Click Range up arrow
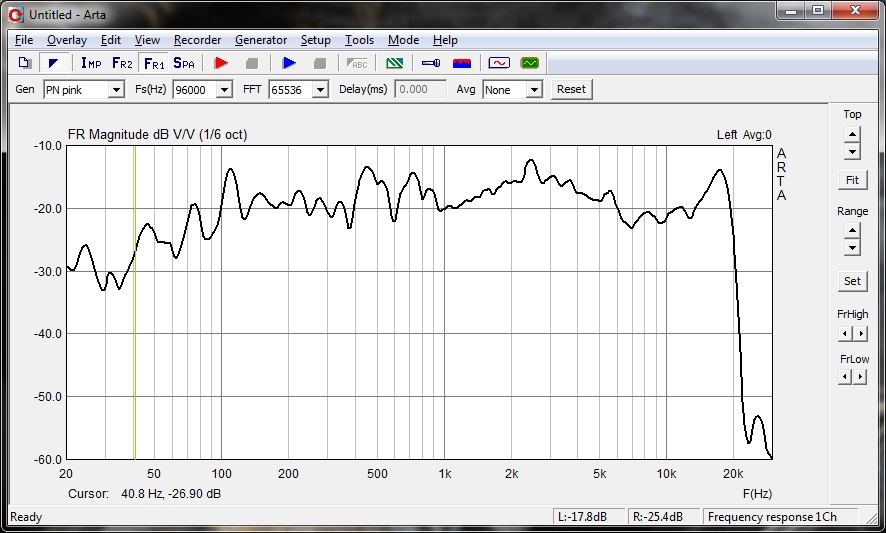The width and height of the screenshot is (886, 533). (x=852, y=230)
